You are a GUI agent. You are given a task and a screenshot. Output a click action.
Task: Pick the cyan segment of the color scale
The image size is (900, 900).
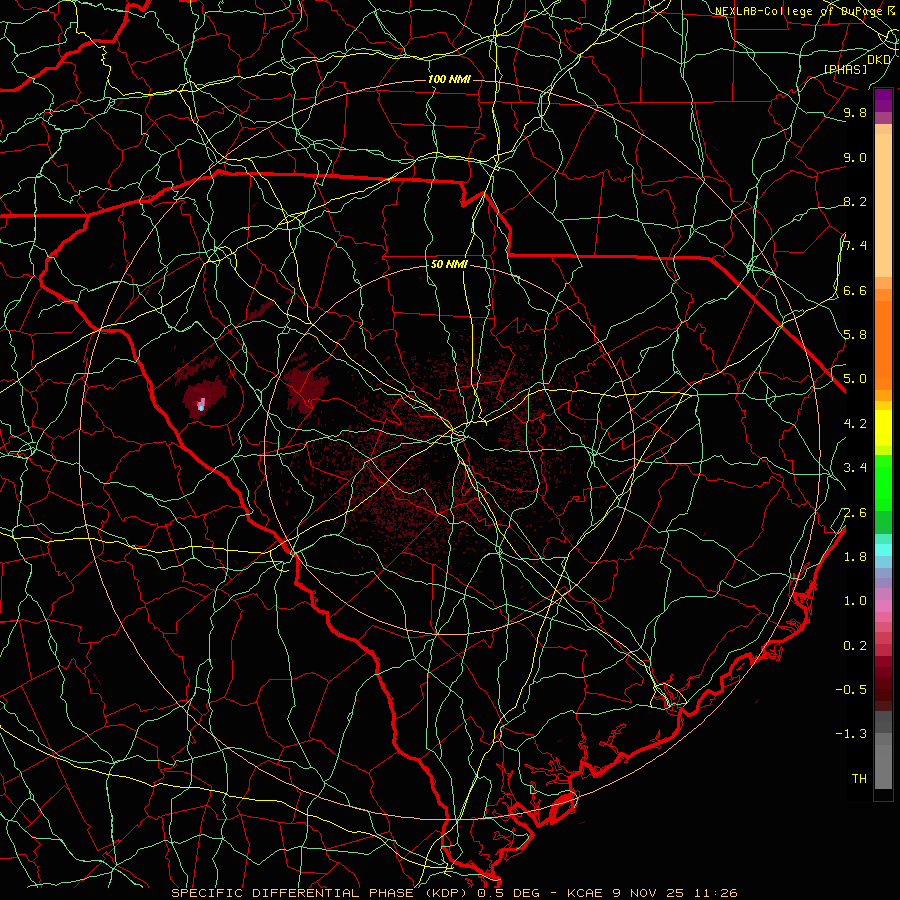(883, 550)
